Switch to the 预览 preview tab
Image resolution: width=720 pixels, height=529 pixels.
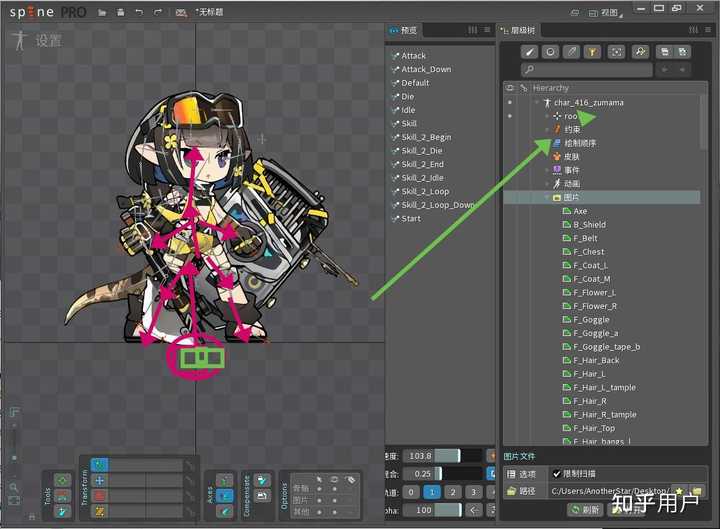[x=404, y=30]
